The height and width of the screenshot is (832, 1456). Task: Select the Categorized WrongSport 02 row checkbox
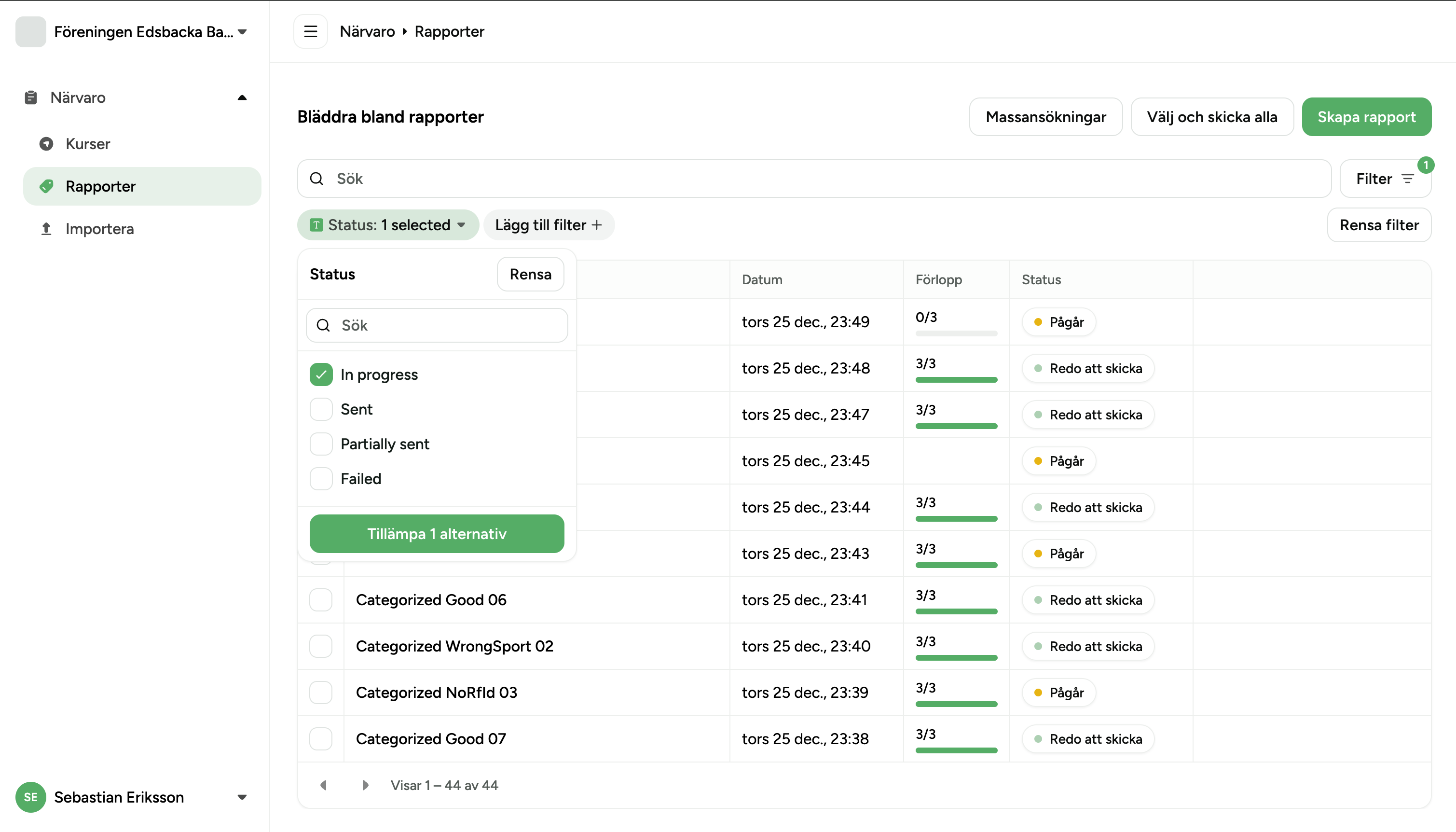pyautogui.click(x=321, y=646)
